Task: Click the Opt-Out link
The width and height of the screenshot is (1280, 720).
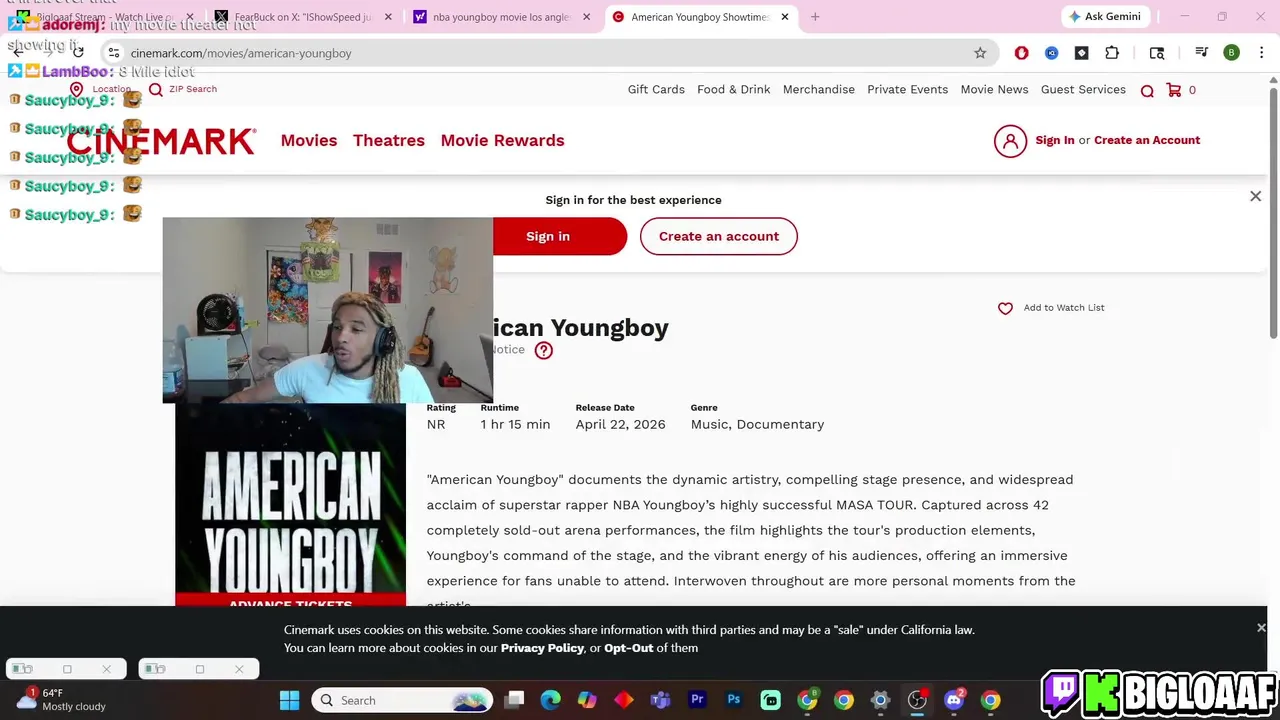Action: [x=629, y=648]
